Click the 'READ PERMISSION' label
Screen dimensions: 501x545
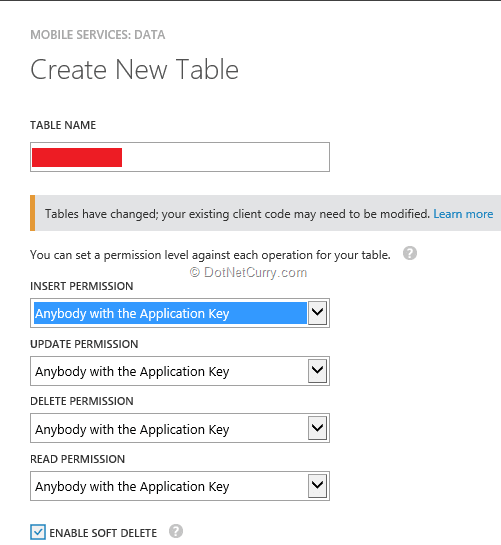[x=78, y=459]
